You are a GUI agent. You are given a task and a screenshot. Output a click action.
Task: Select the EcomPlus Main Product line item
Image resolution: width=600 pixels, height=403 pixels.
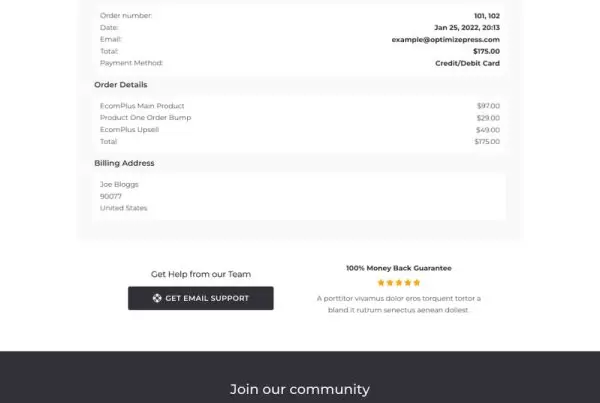[300, 106]
